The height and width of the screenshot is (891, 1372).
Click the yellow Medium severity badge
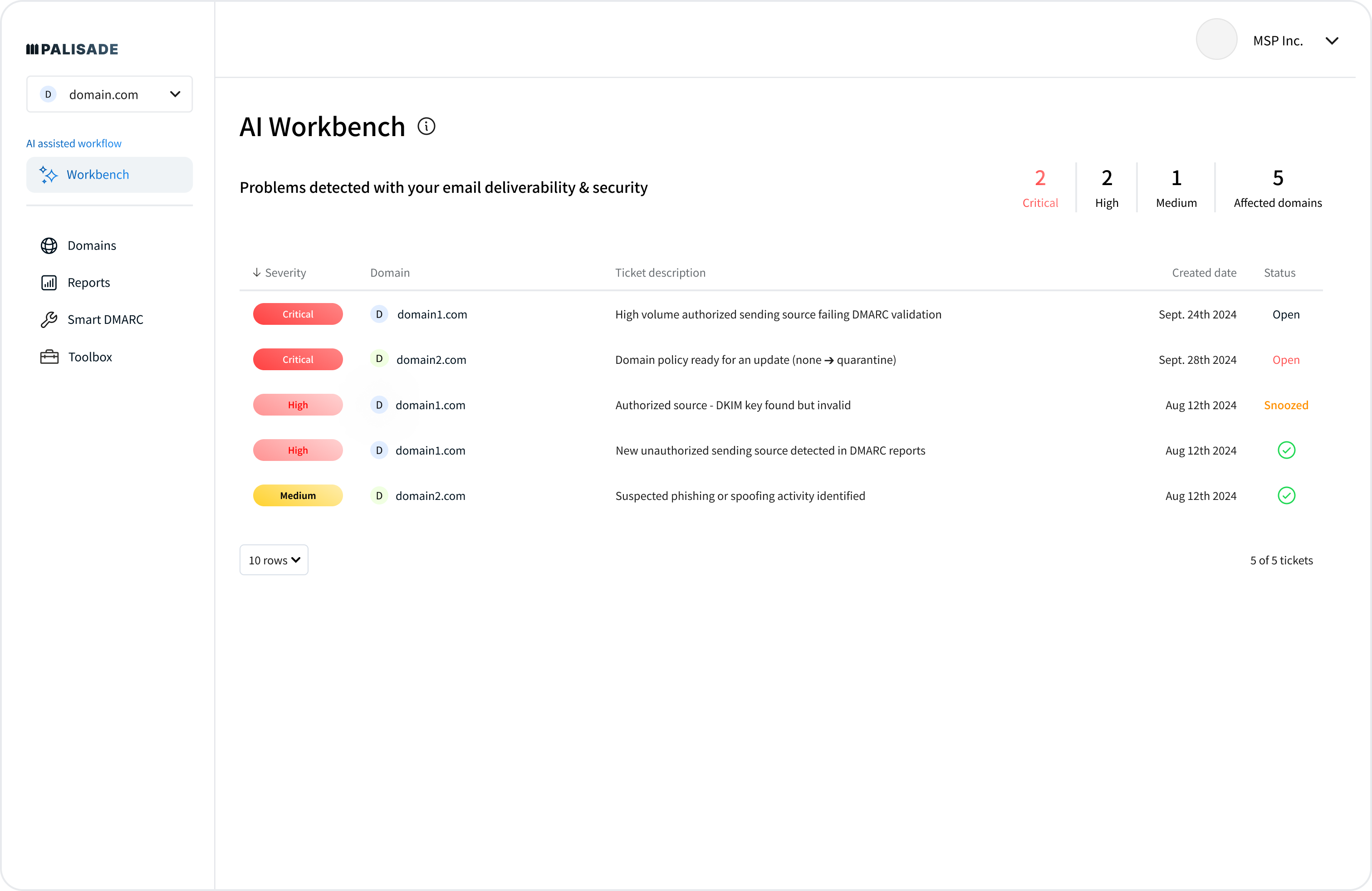298,496
